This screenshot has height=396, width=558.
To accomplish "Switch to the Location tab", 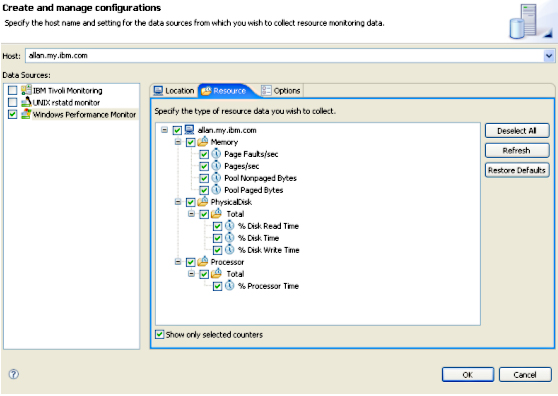I will 174,91.
